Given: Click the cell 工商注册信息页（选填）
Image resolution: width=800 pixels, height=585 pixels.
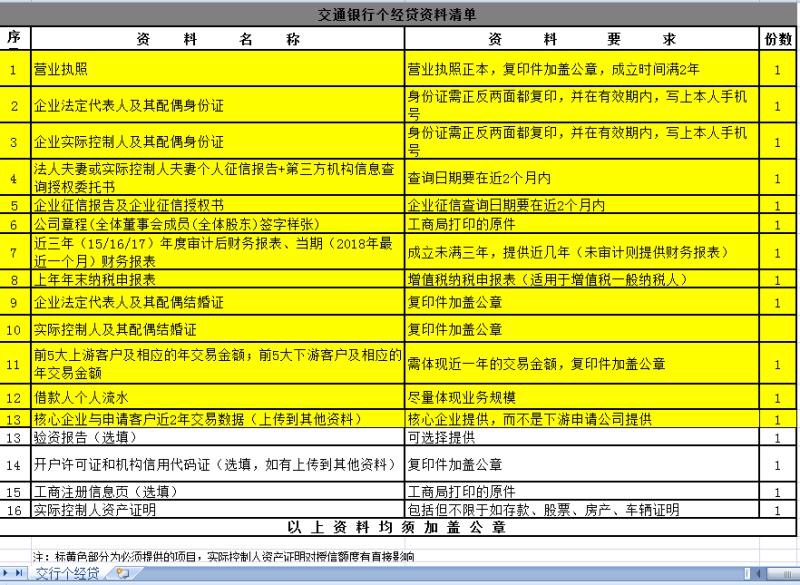Looking at the screenshot, I should pos(218,492).
